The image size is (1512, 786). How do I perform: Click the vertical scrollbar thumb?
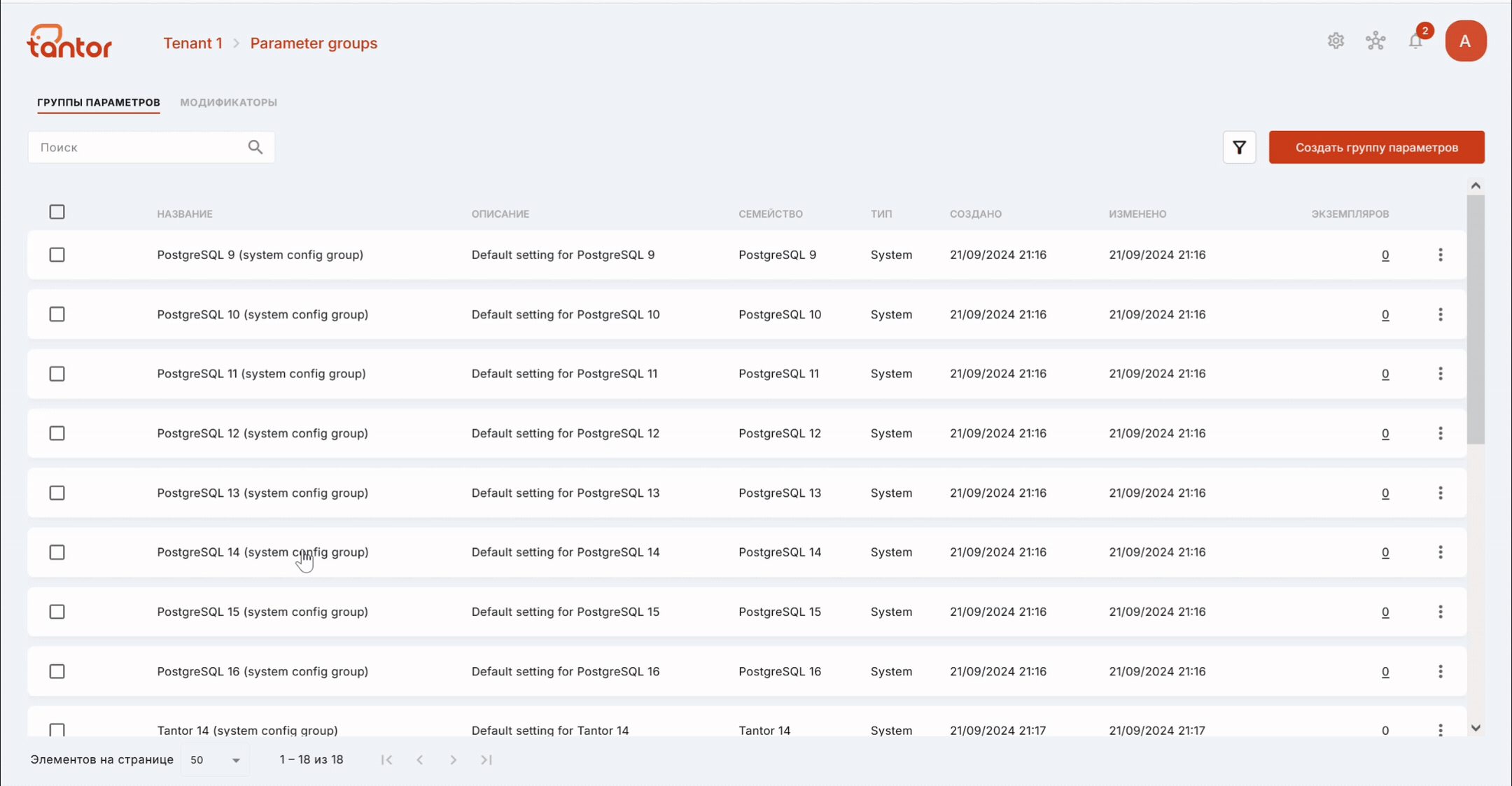click(x=1476, y=319)
